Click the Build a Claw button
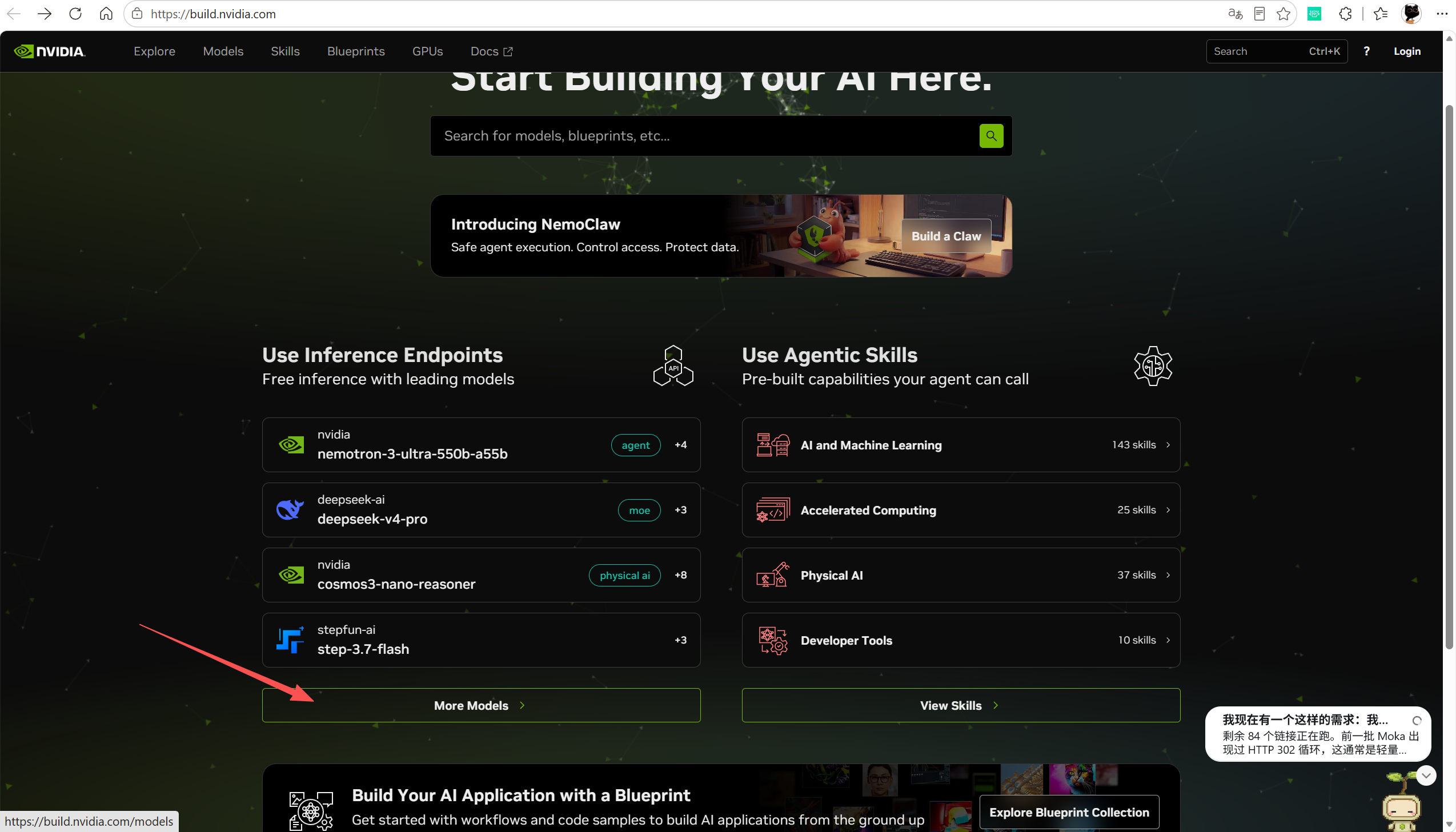 click(946, 236)
